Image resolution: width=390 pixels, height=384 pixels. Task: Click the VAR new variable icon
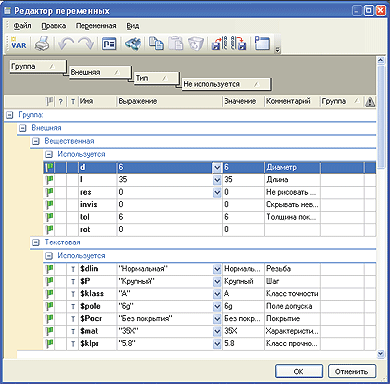point(18,43)
